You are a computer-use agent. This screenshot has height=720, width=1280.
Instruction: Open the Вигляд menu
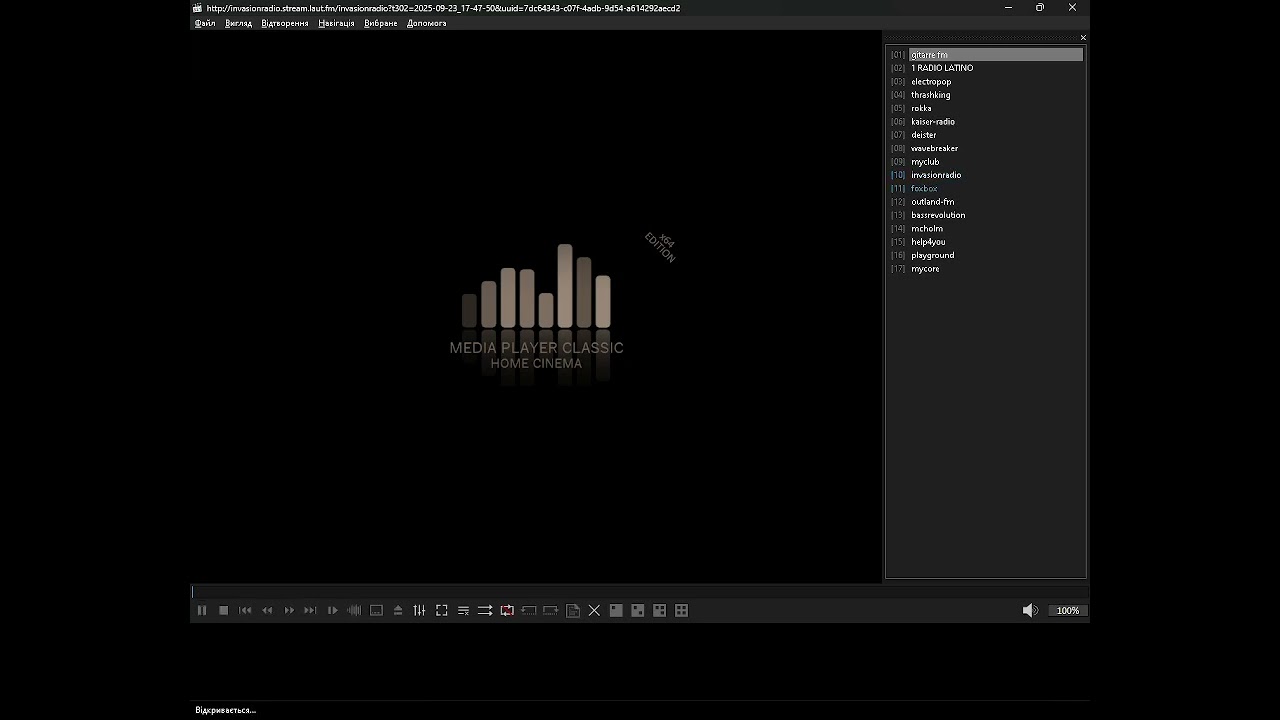point(239,23)
